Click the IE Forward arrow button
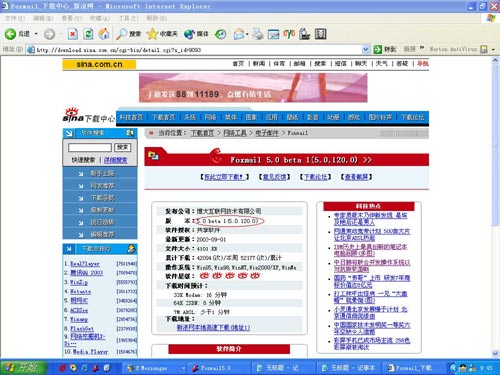Screen dimensions: 500x375 [x=49, y=34]
